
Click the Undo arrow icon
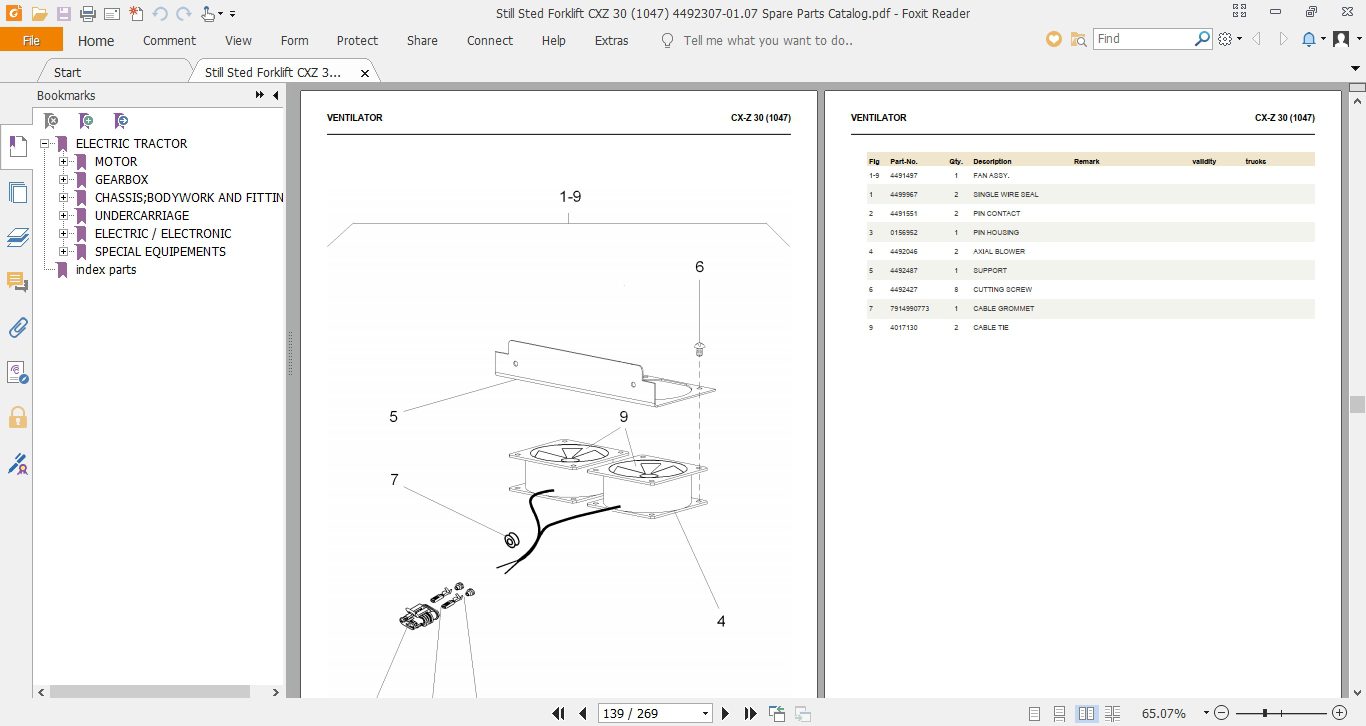[160, 14]
